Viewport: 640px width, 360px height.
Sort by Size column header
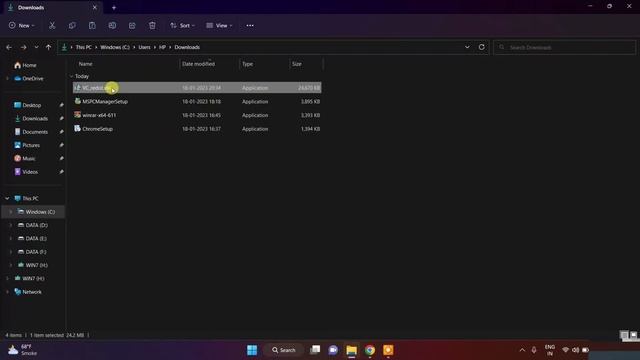pyautogui.click(x=297, y=64)
